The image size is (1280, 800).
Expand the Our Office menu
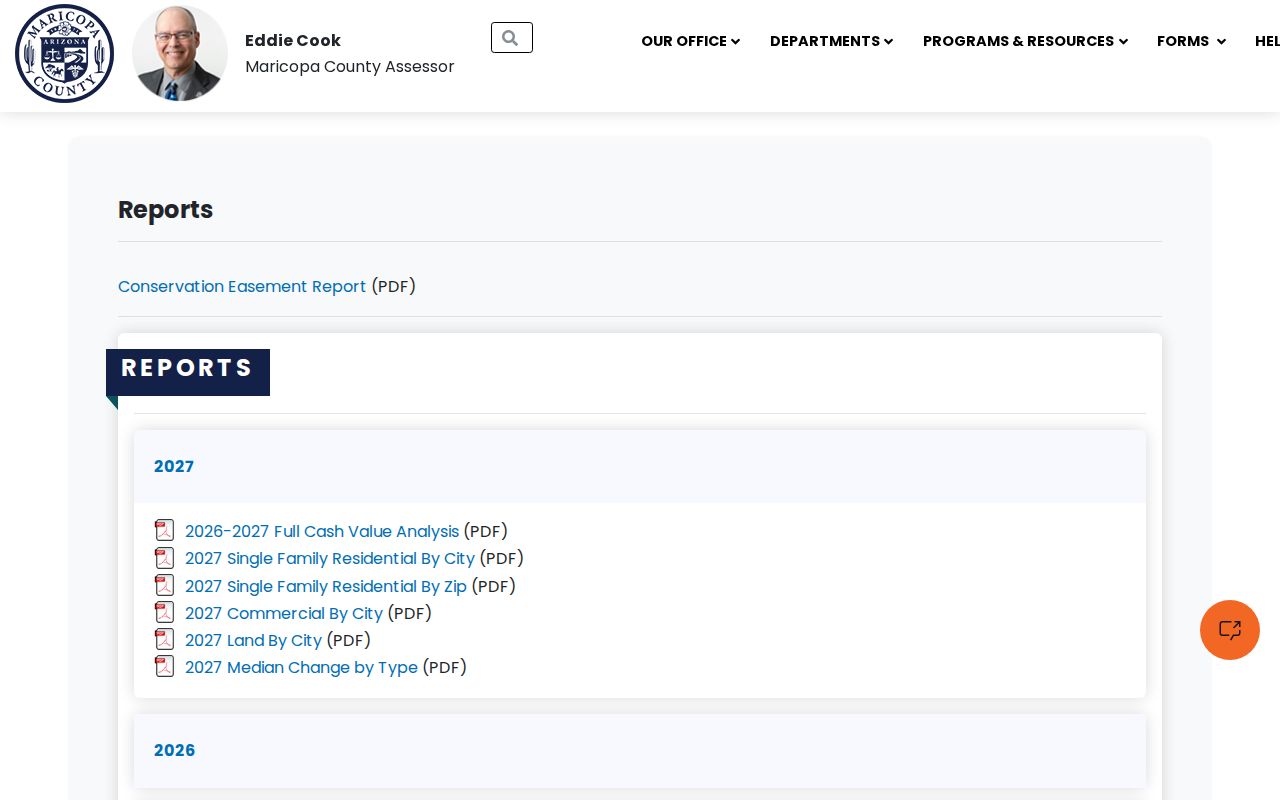[x=690, y=41]
